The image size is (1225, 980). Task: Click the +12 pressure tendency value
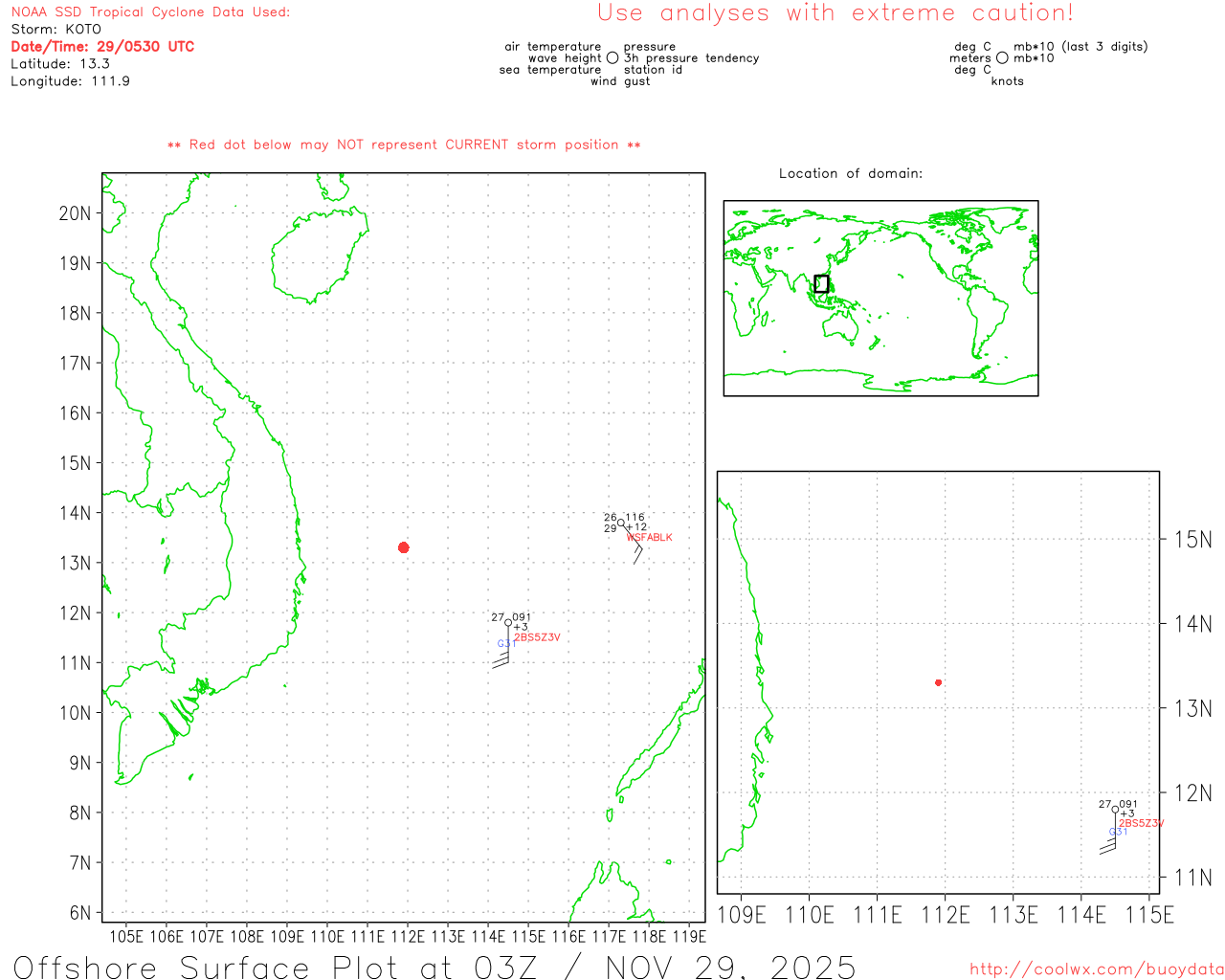click(x=637, y=527)
